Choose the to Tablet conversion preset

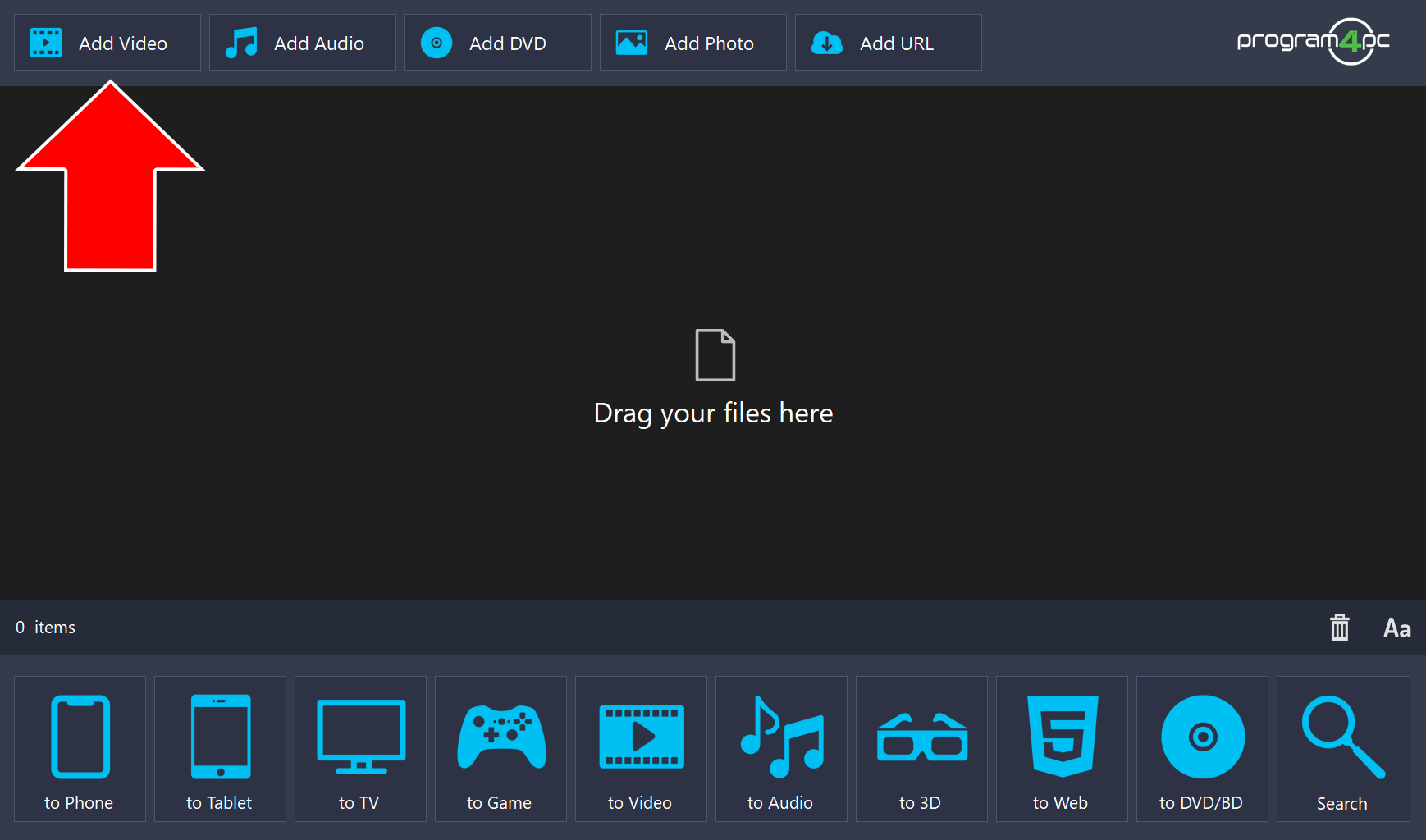coord(220,749)
